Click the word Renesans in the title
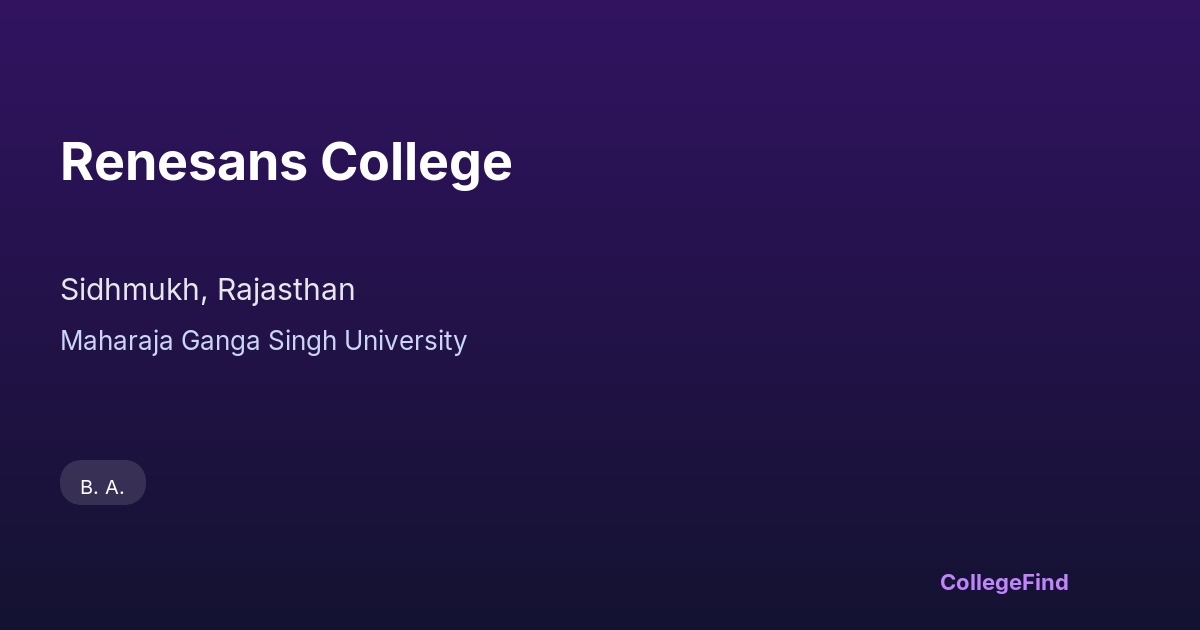The width and height of the screenshot is (1200, 630). (183, 162)
